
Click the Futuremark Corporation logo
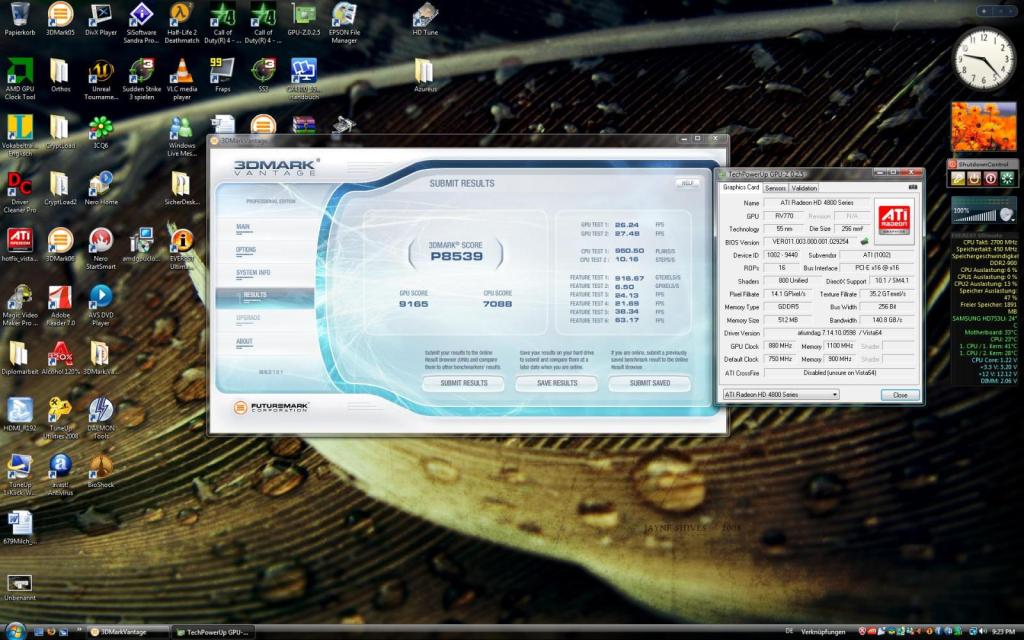[271, 408]
